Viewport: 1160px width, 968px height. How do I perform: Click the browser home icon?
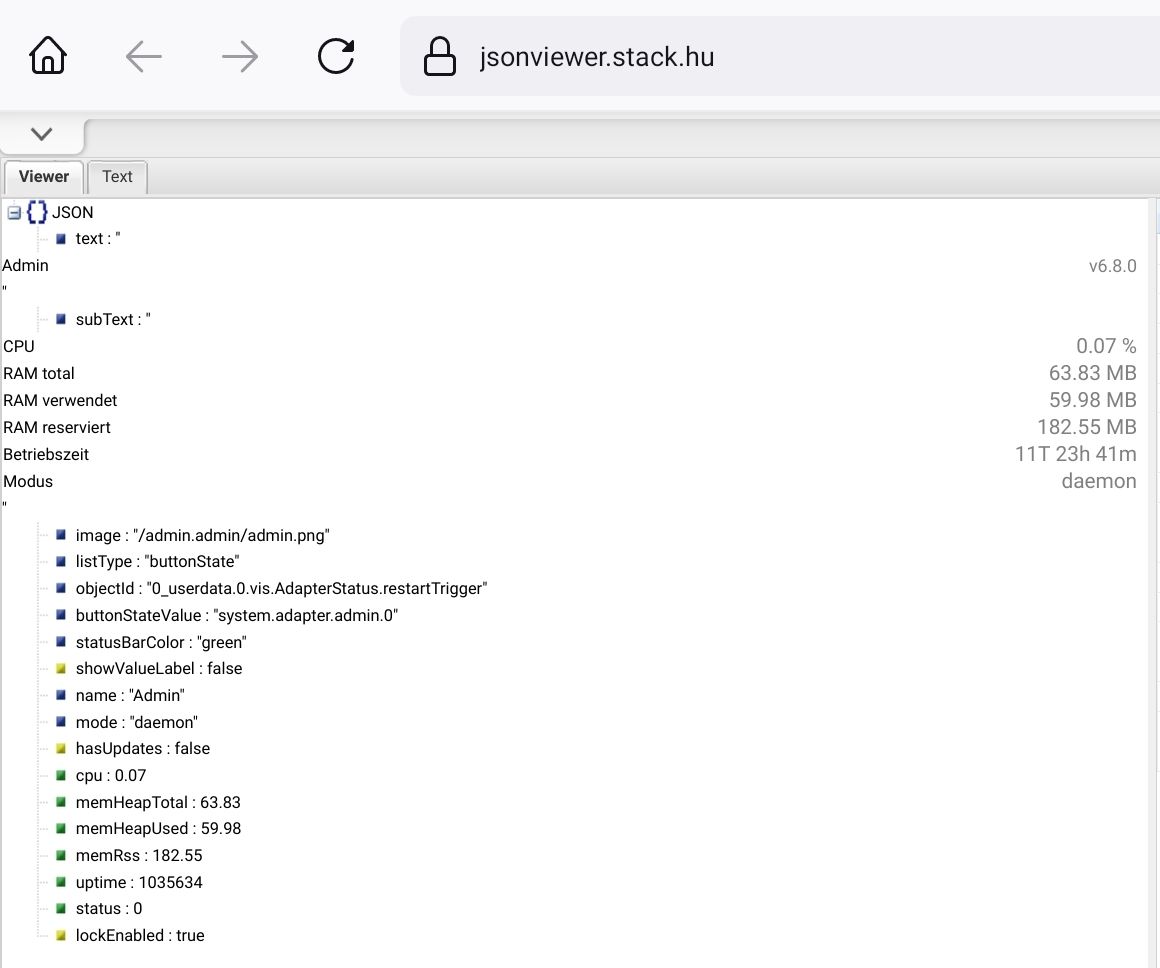48,56
